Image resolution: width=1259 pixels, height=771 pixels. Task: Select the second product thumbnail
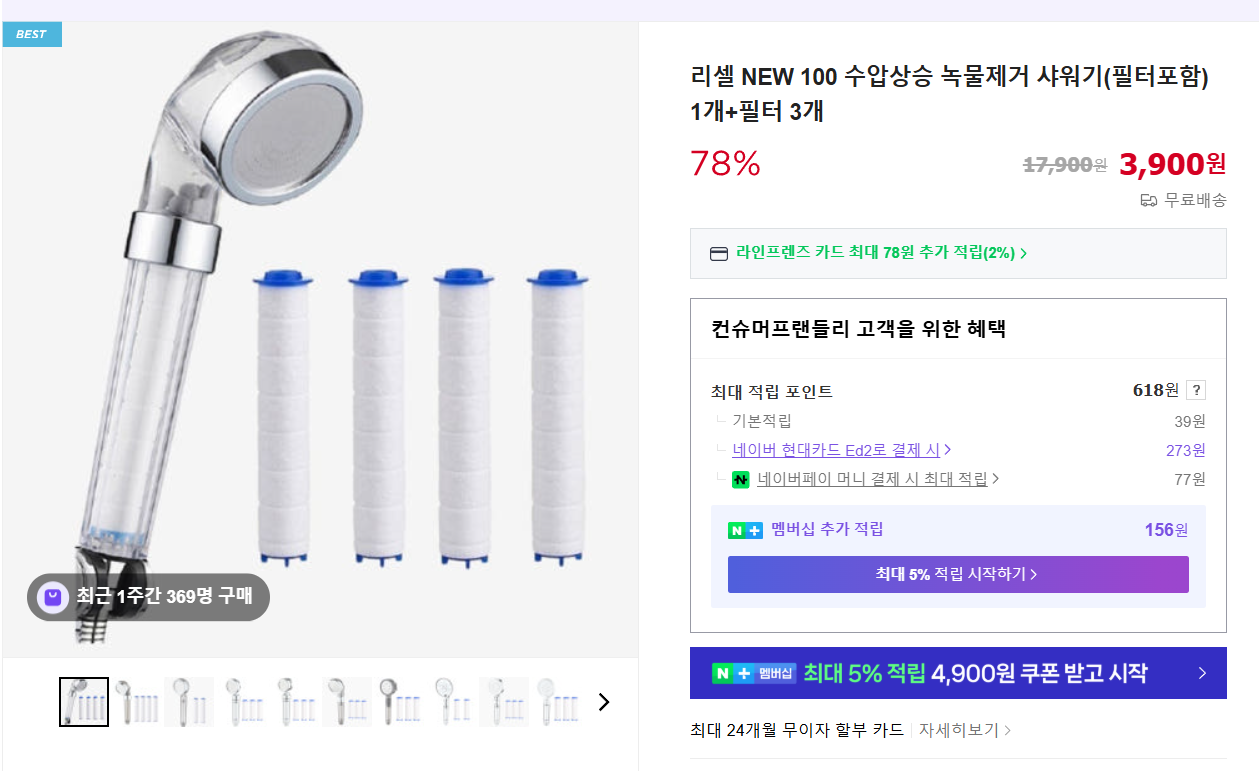point(137,702)
